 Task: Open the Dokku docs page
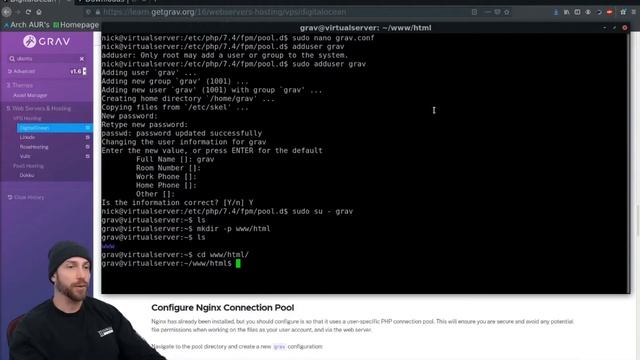[27, 176]
